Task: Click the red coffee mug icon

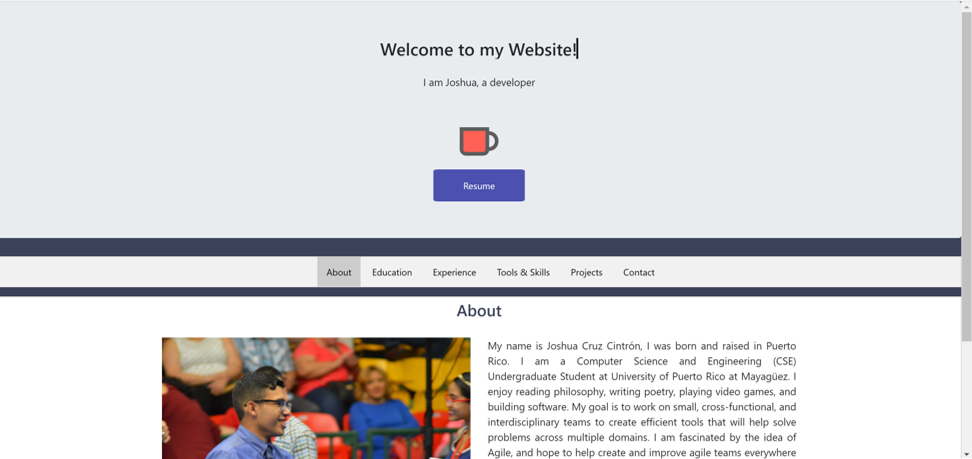Action: point(479,141)
